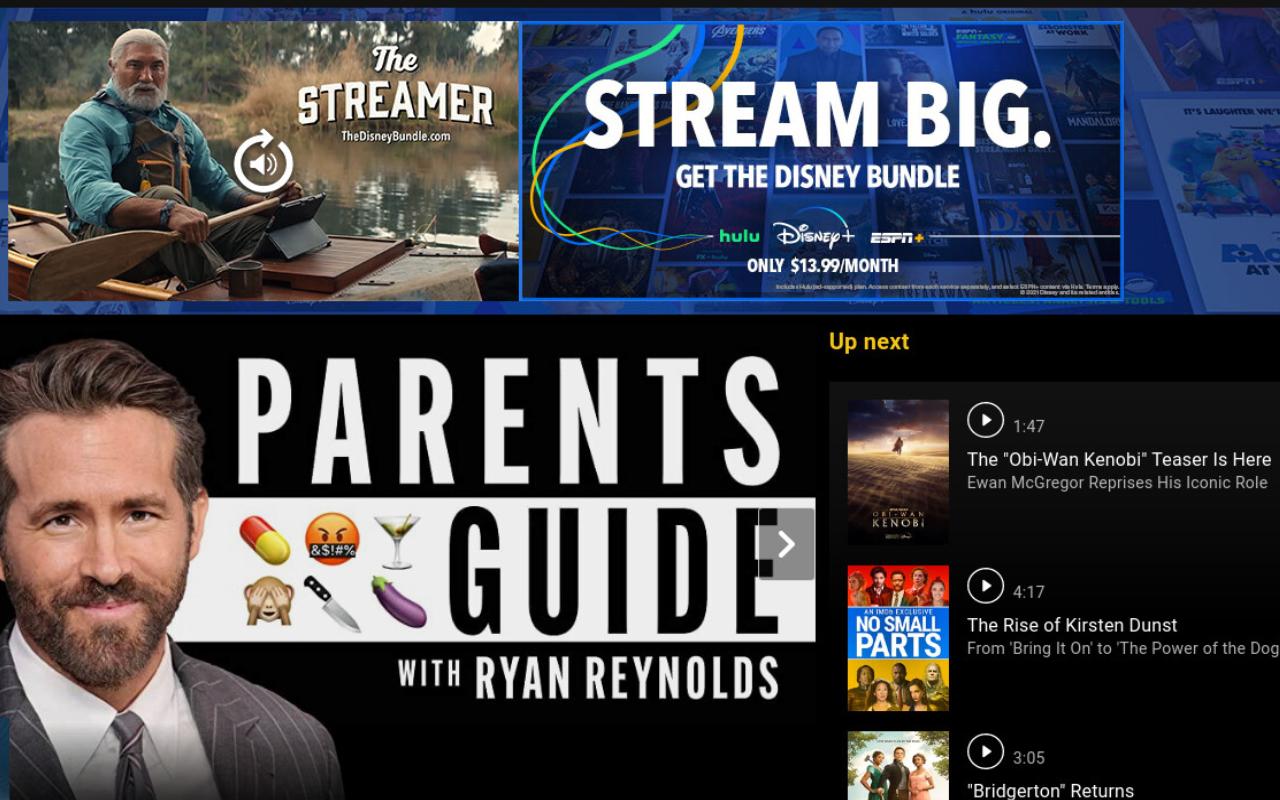This screenshot has width=1280, height=800.
Task: Click the Disney+ logo in the bundle ad
Action: click(x=814, y=234)
